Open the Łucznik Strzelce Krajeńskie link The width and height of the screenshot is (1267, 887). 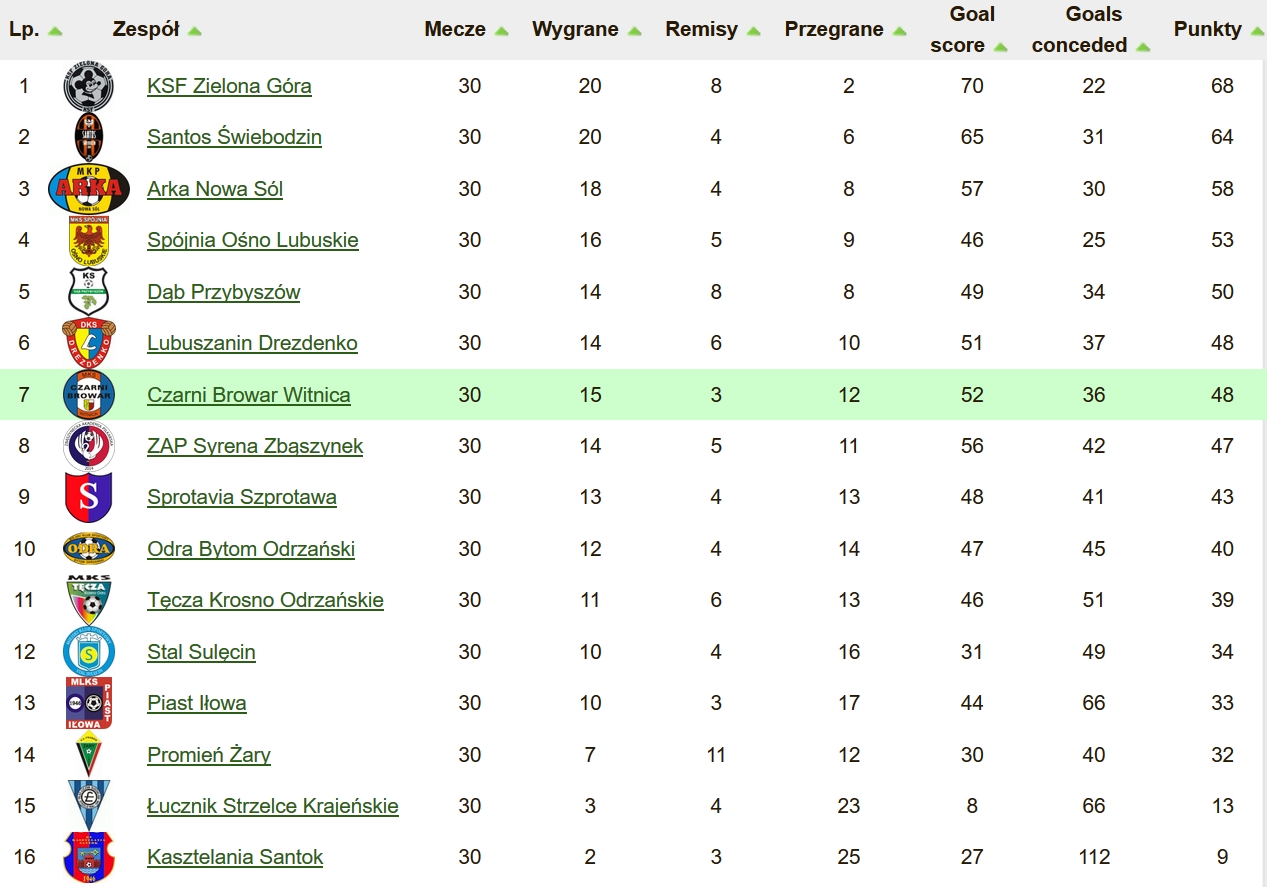(273, 806)
